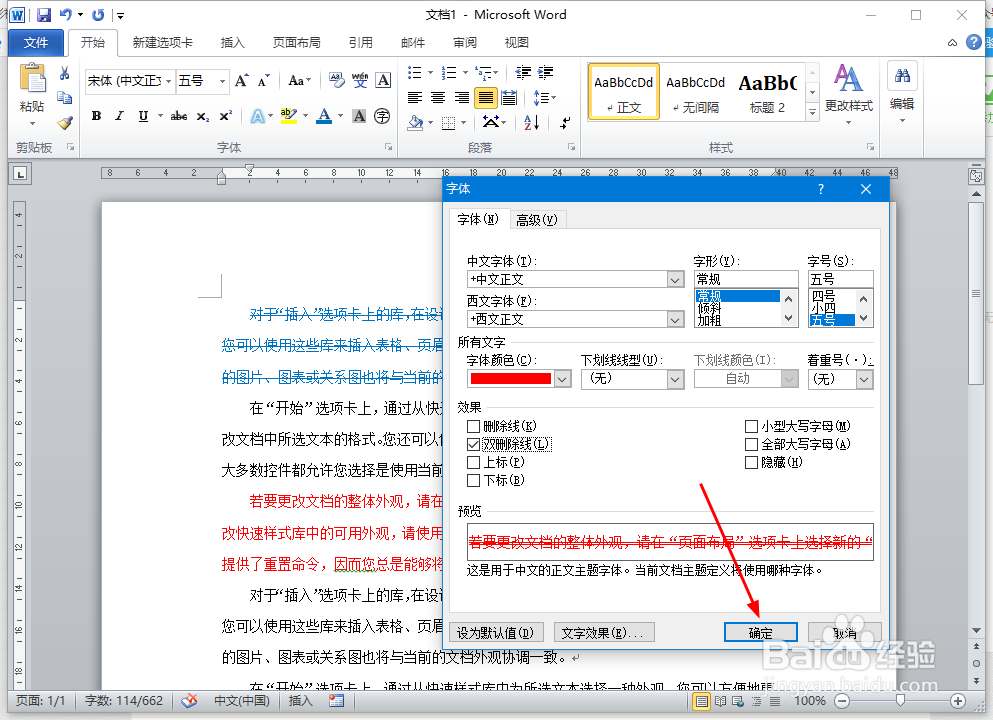Switch to the 高级 tab in Font dialog
Image resolution: width=993 pixels, height=720 pixels.
point(537,219)
